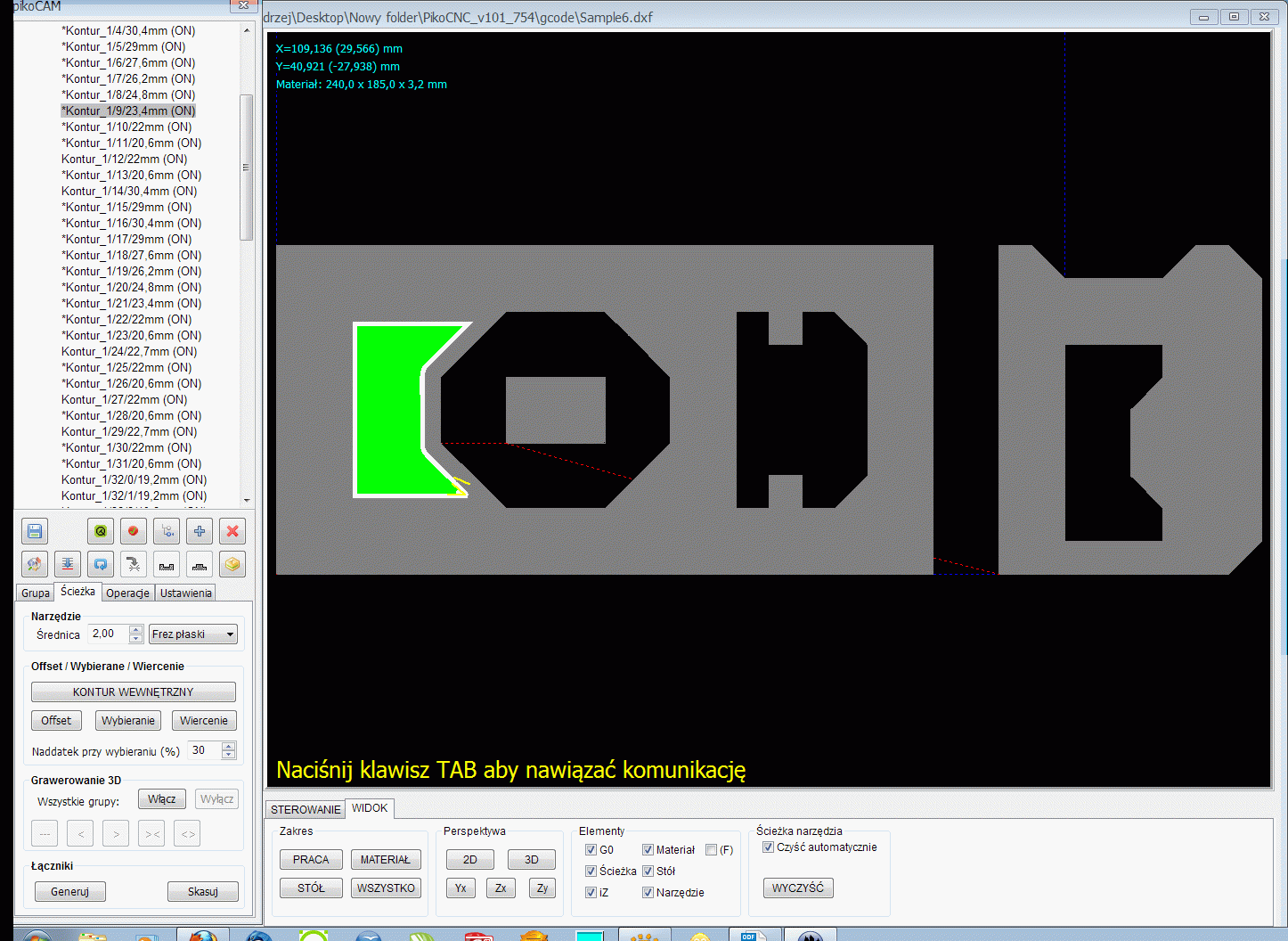Image resolution: width=1288 pixels, height=941 pixels.
Task: Select Kontur_1/12/22mm (ON) list row
Action: (125, 160)
